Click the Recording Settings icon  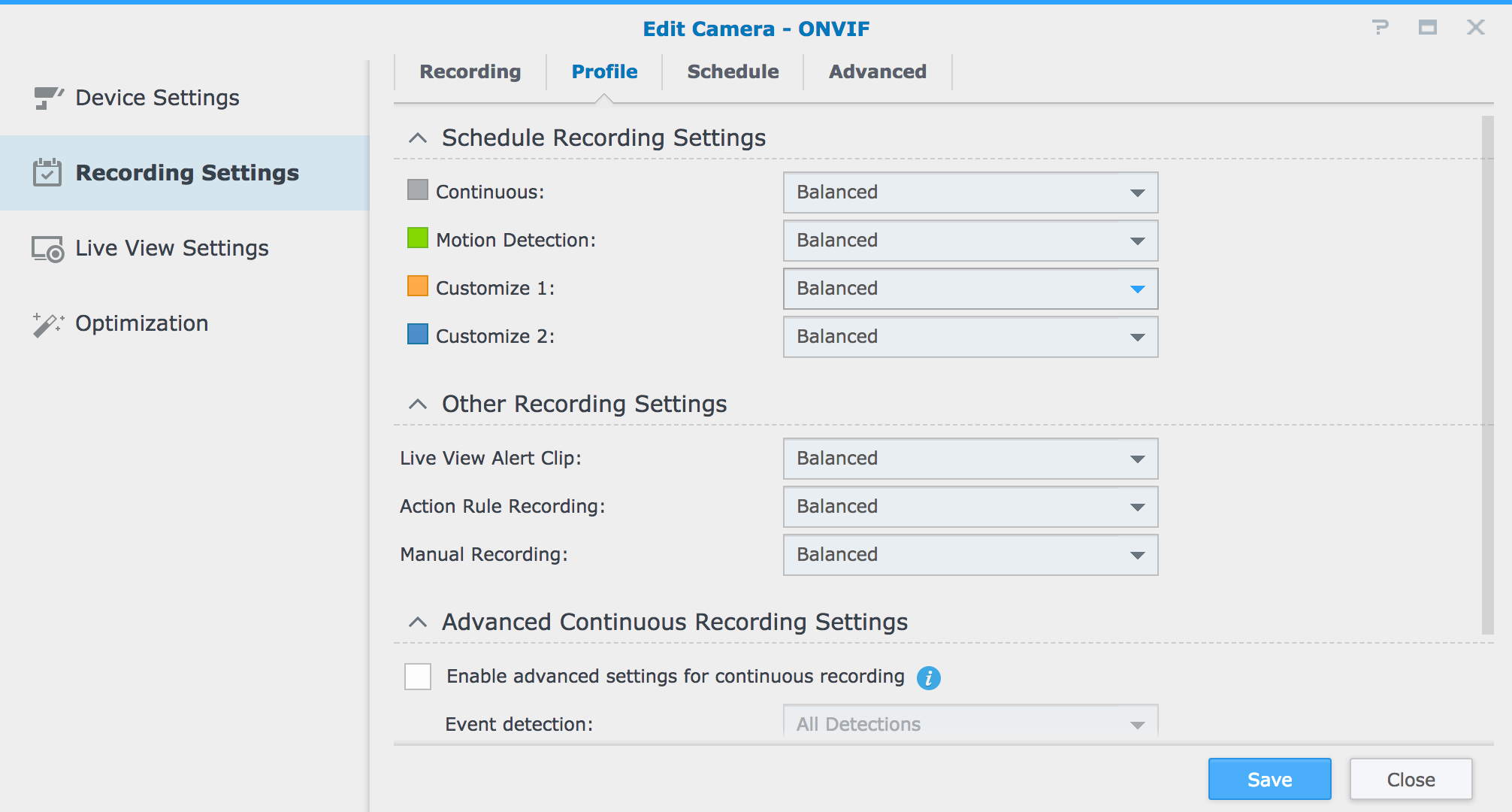click(48, 172)
